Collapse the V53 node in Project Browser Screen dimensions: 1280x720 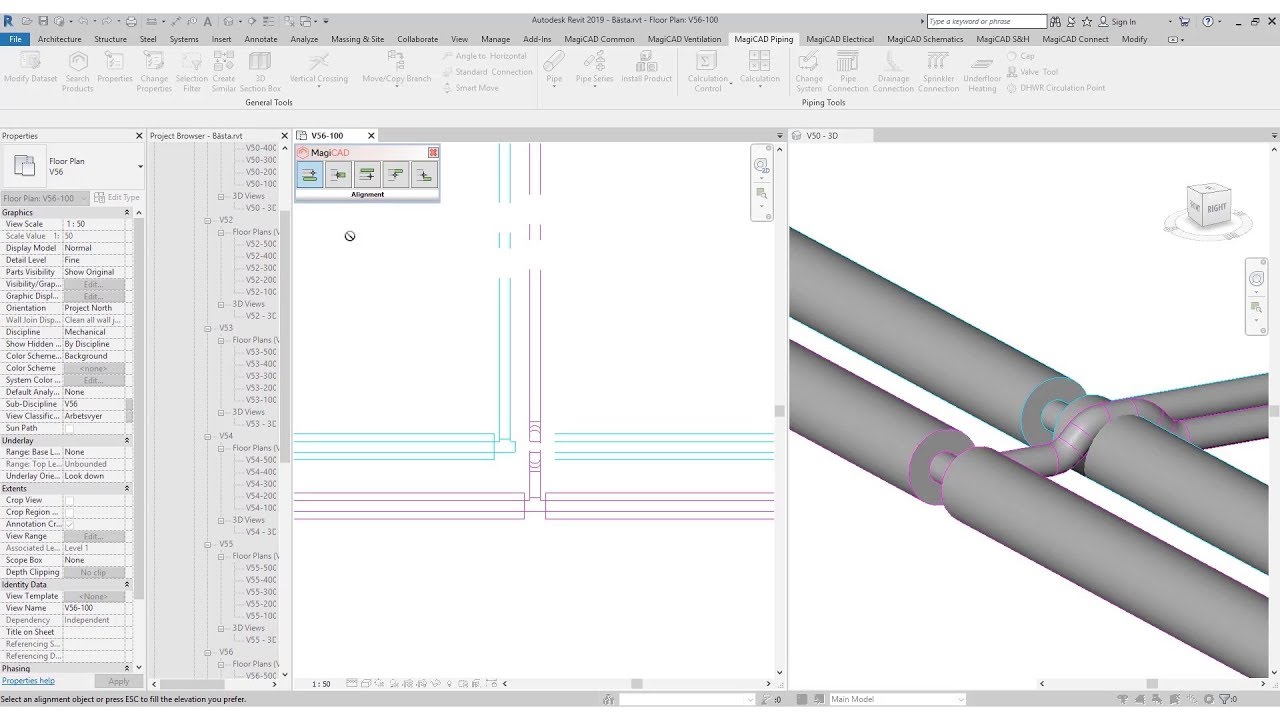click(x=209, y=328)
